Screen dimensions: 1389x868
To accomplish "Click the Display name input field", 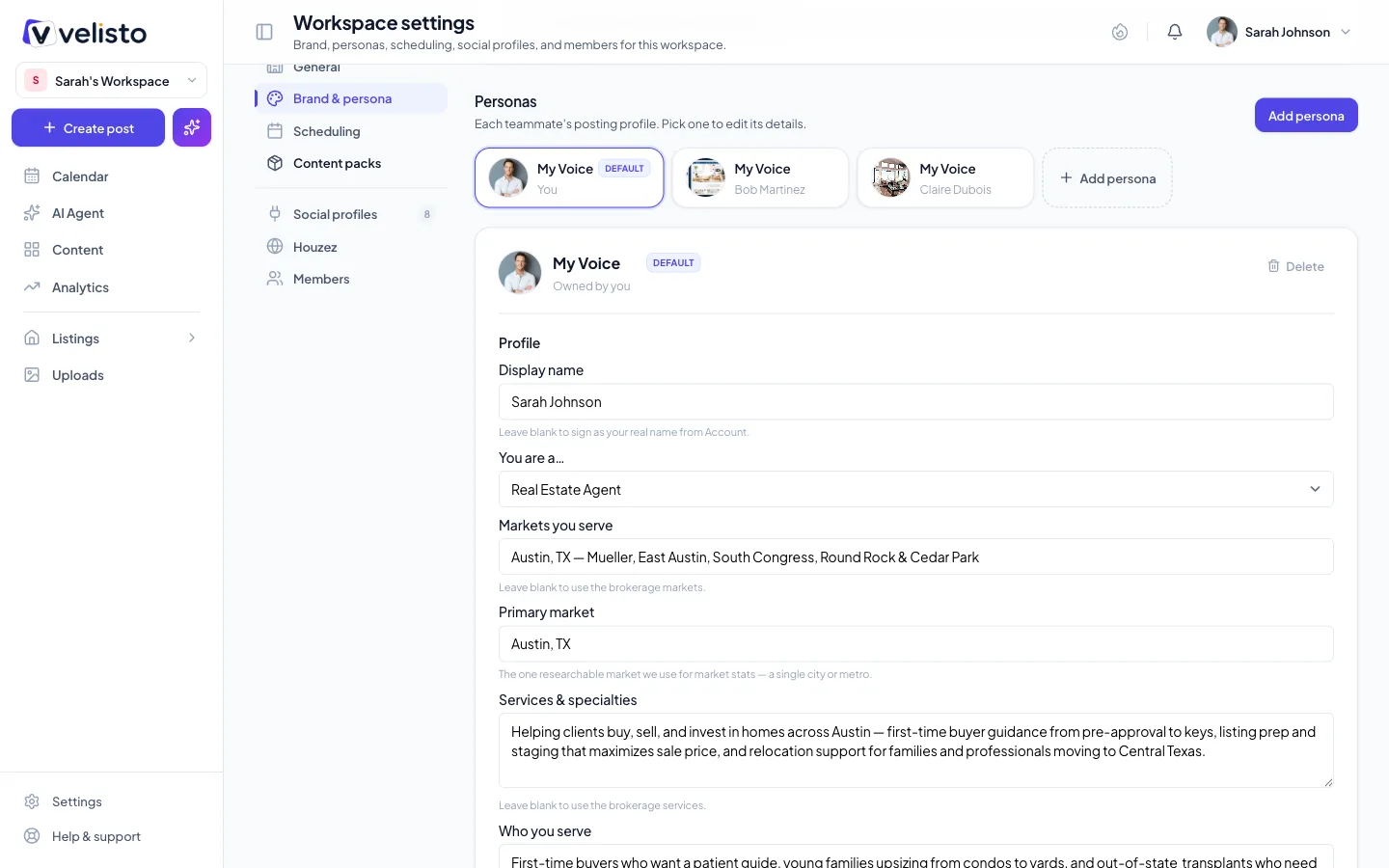I will (x=916, y=402).
